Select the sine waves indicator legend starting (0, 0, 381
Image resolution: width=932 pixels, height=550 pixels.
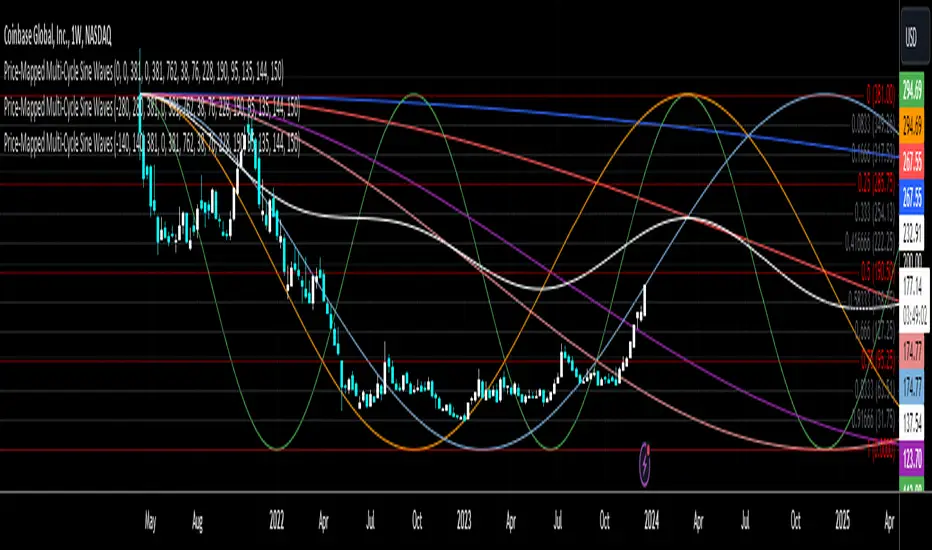pyautogui.click(x=144, y=73)
